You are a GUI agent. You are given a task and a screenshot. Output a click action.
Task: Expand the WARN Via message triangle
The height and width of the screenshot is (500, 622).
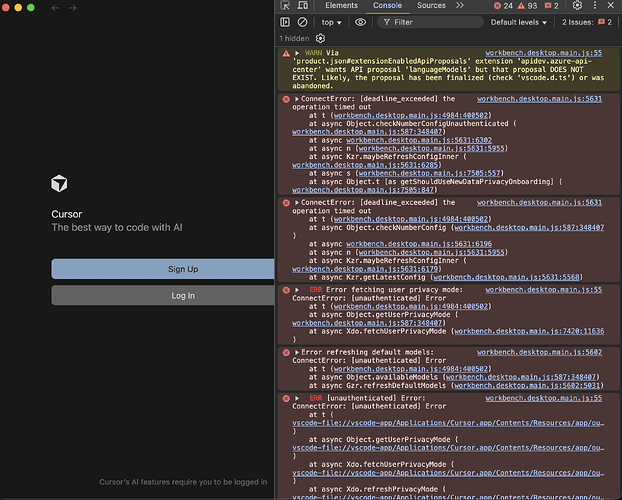(297, 53)
